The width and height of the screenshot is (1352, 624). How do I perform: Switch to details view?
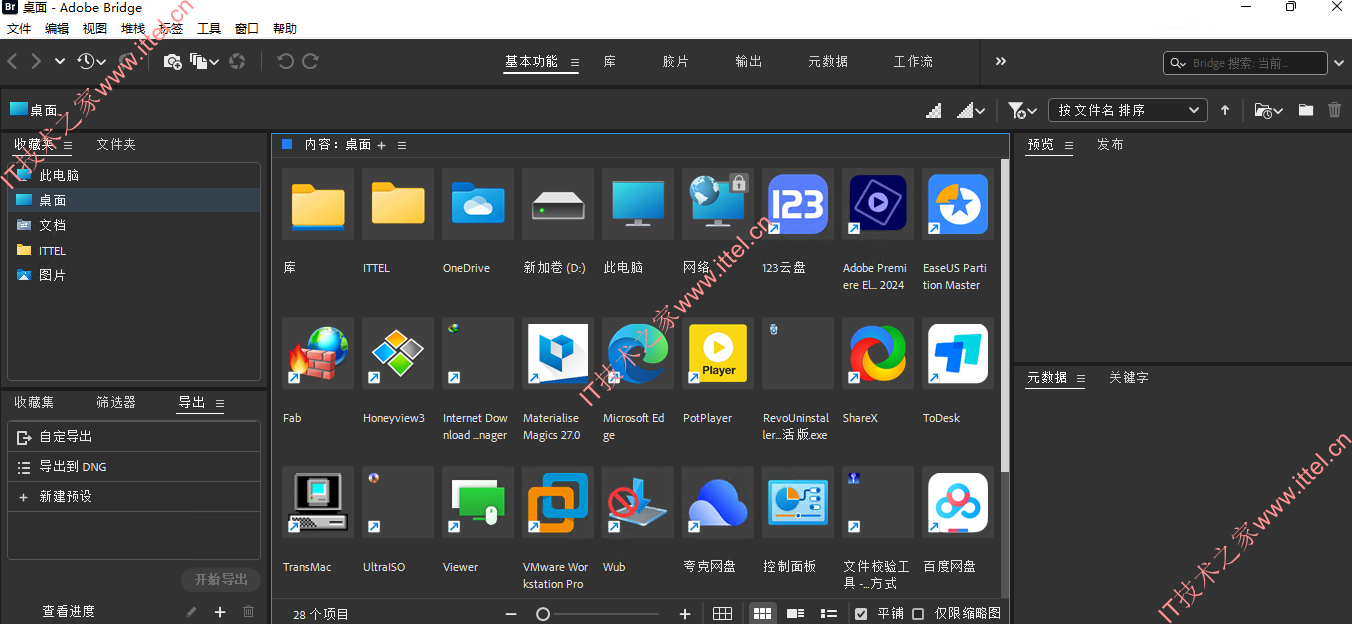tap(796, 614)
